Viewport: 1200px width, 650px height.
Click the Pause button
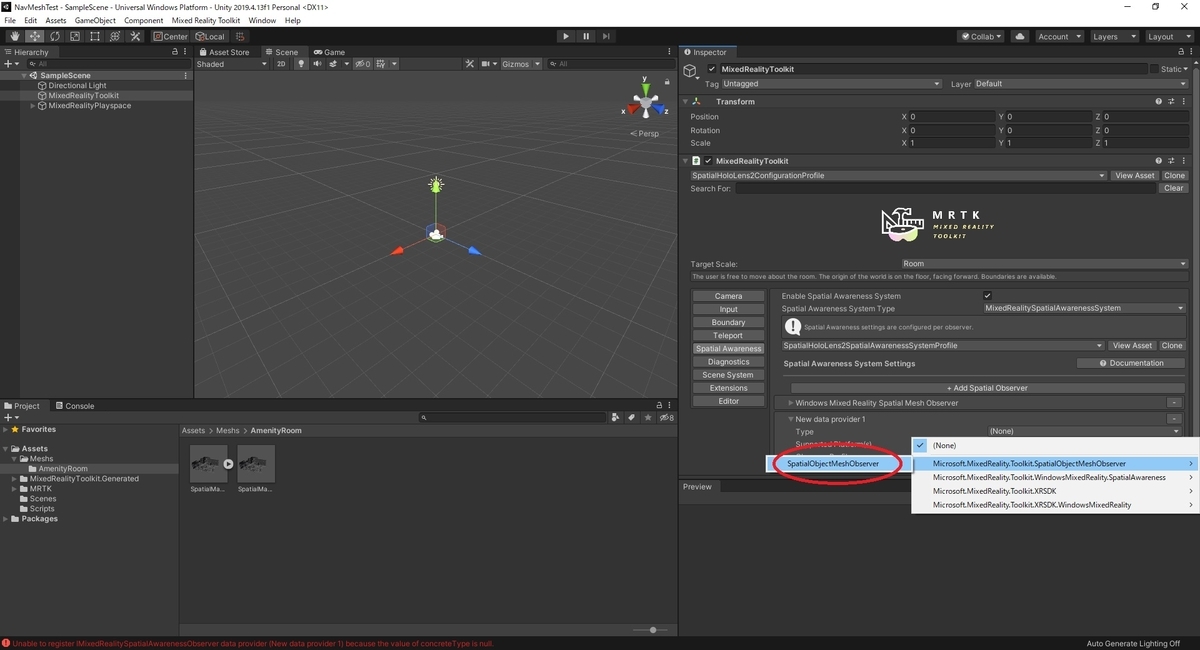tap(586, 37)
